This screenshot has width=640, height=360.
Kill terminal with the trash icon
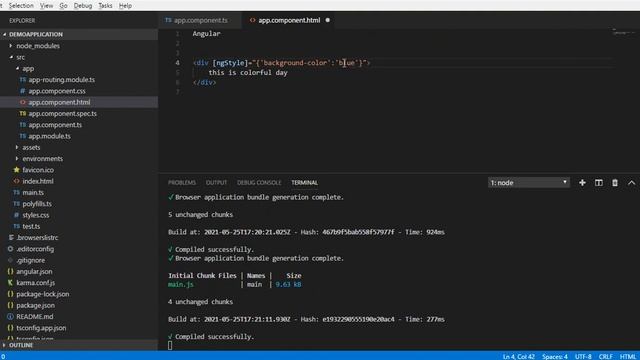(x=615, y=183)
